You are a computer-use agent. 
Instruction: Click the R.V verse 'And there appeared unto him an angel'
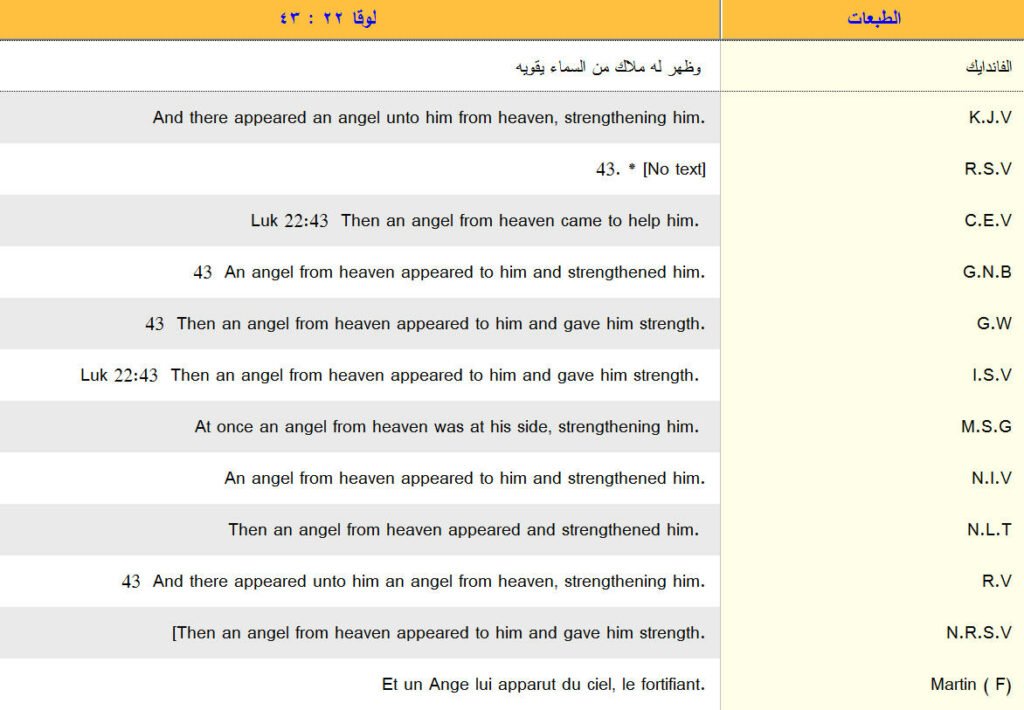point(413,581)
